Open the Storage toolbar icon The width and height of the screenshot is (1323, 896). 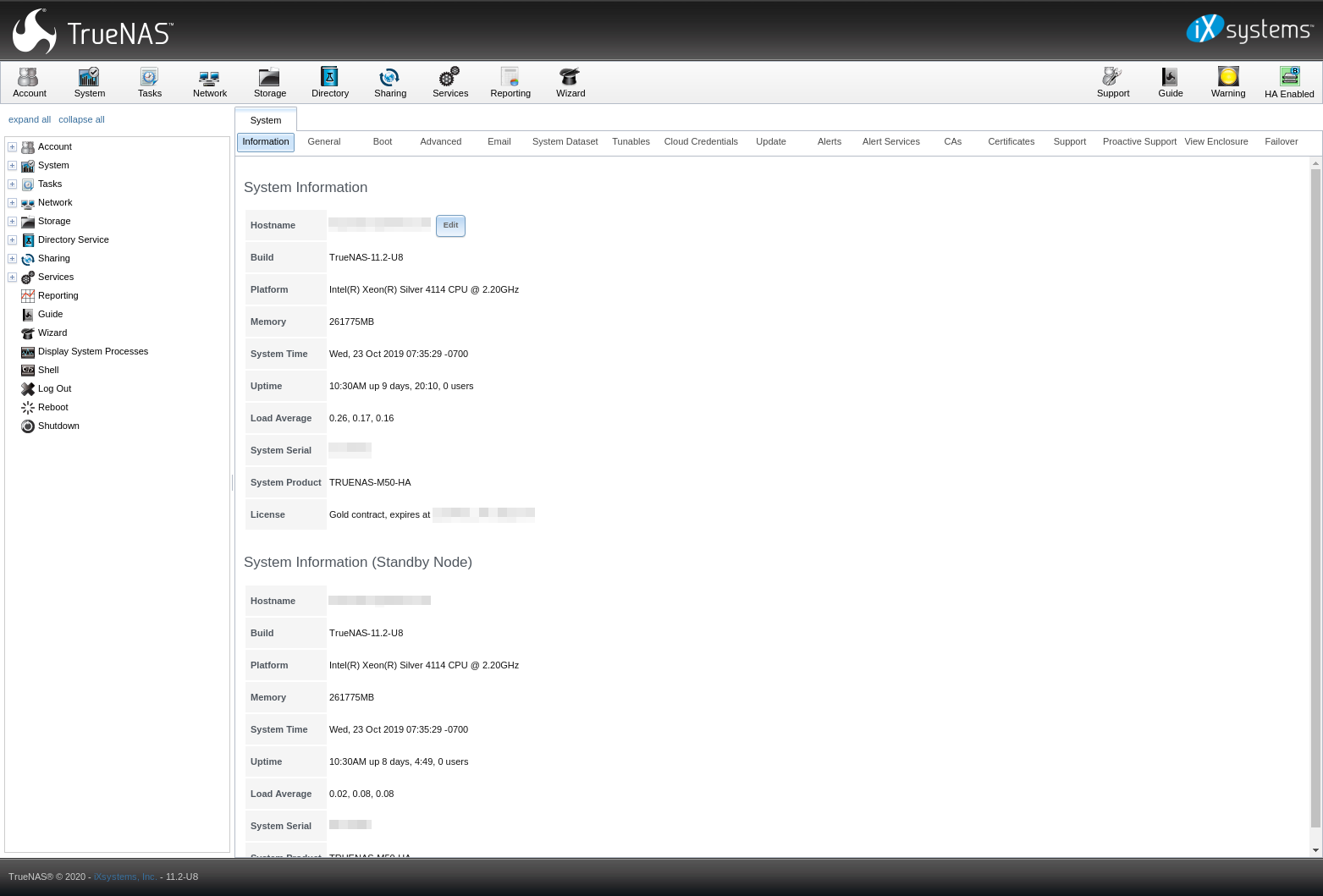pos(269,83)
